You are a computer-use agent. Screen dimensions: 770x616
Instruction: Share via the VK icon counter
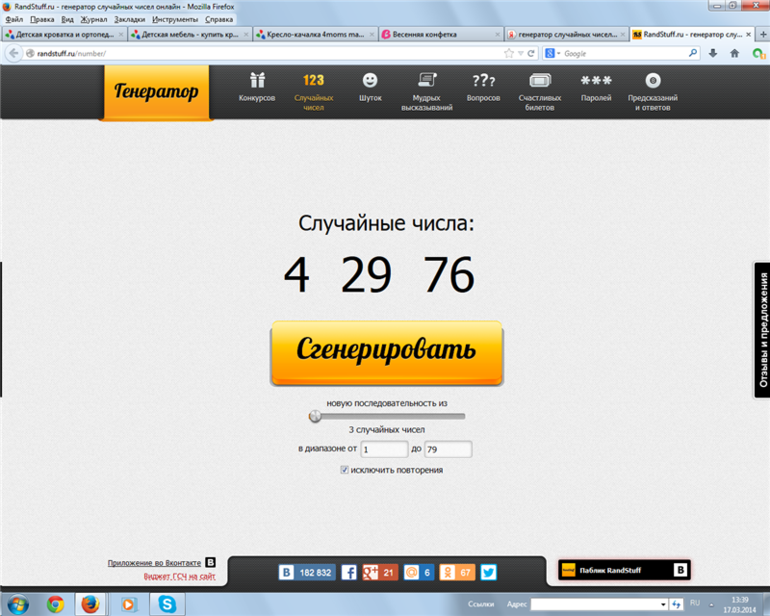pos(307,572)
